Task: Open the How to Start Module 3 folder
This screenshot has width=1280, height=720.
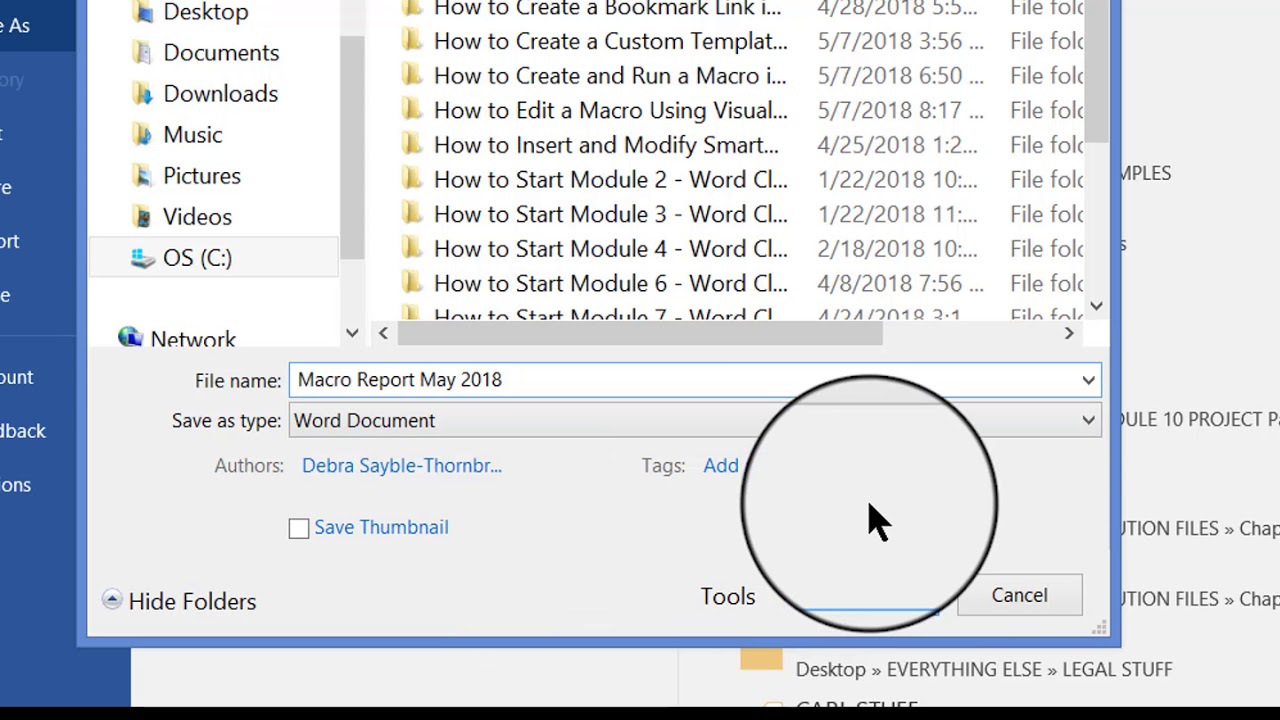Action: [610, 215]
